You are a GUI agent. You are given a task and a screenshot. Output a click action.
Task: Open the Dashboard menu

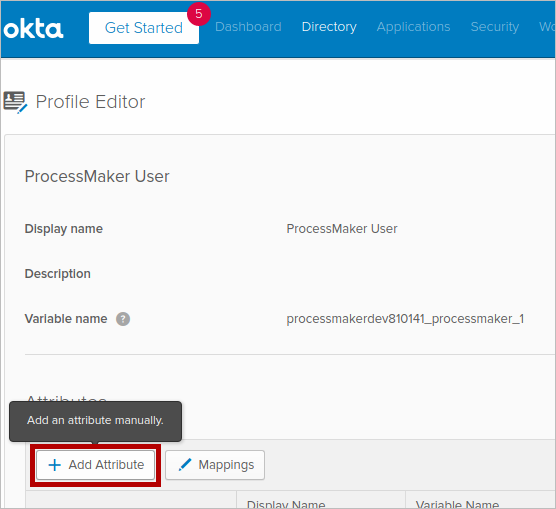pos(248,27)
